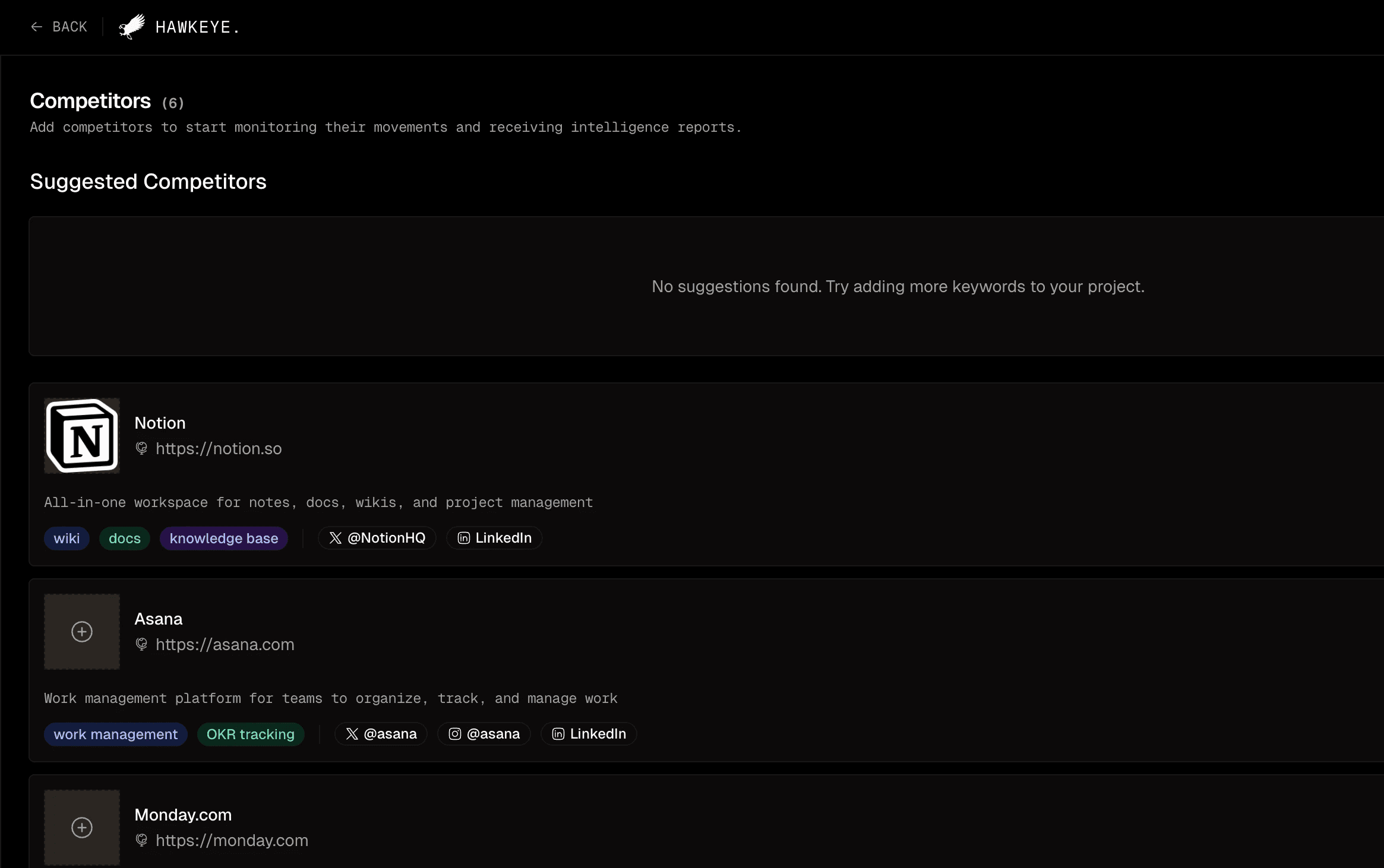Open the https://notion.so link
This screenshot has width=1384, height=868.
(219, 448)
